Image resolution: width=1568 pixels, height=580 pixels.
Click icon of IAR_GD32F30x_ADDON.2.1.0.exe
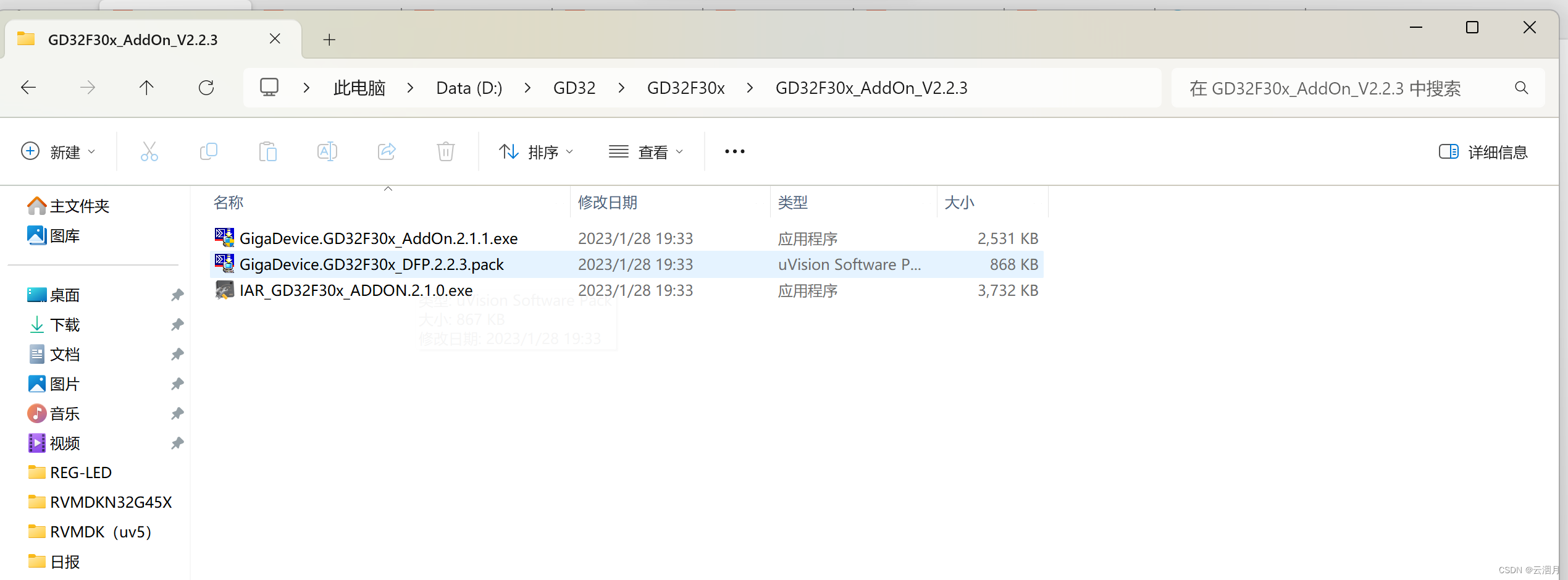pyautogui.click(x=224, y=290)
